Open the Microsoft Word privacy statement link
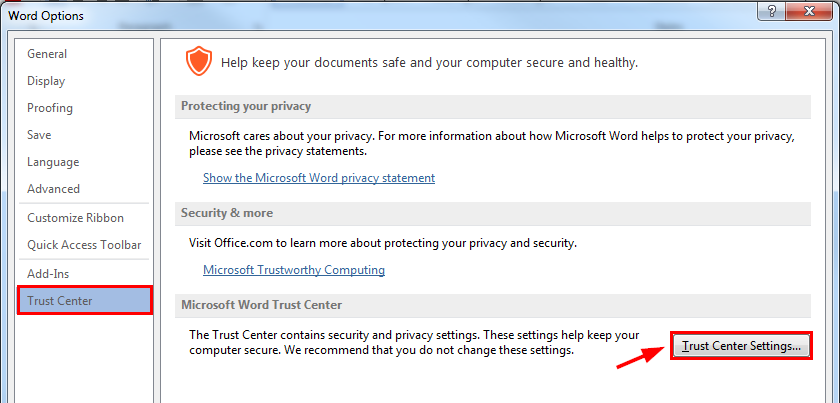840x403 pixels. pos(319,178)
